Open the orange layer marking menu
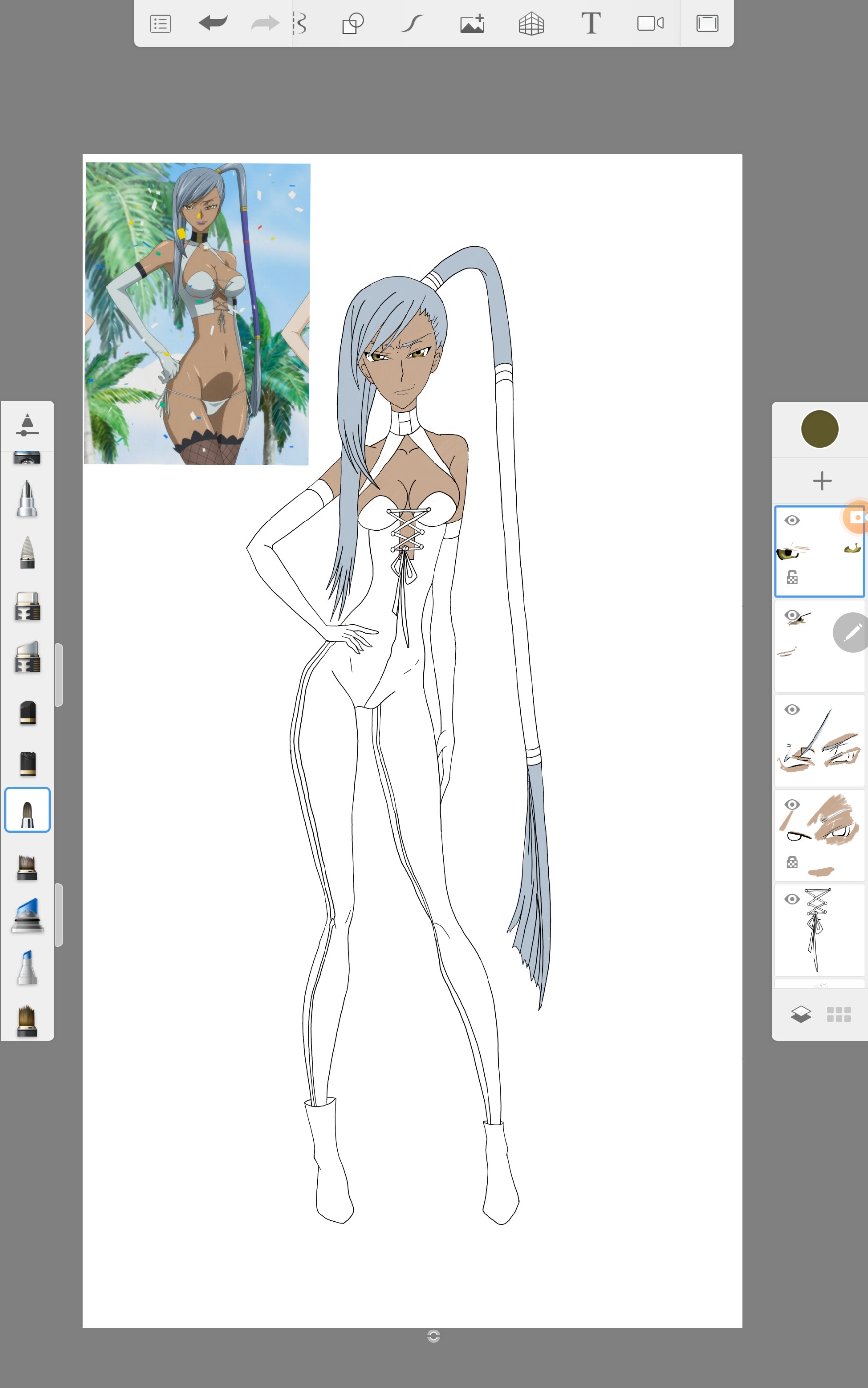This screenshot has width=868, height=1388. click(856, 518)
